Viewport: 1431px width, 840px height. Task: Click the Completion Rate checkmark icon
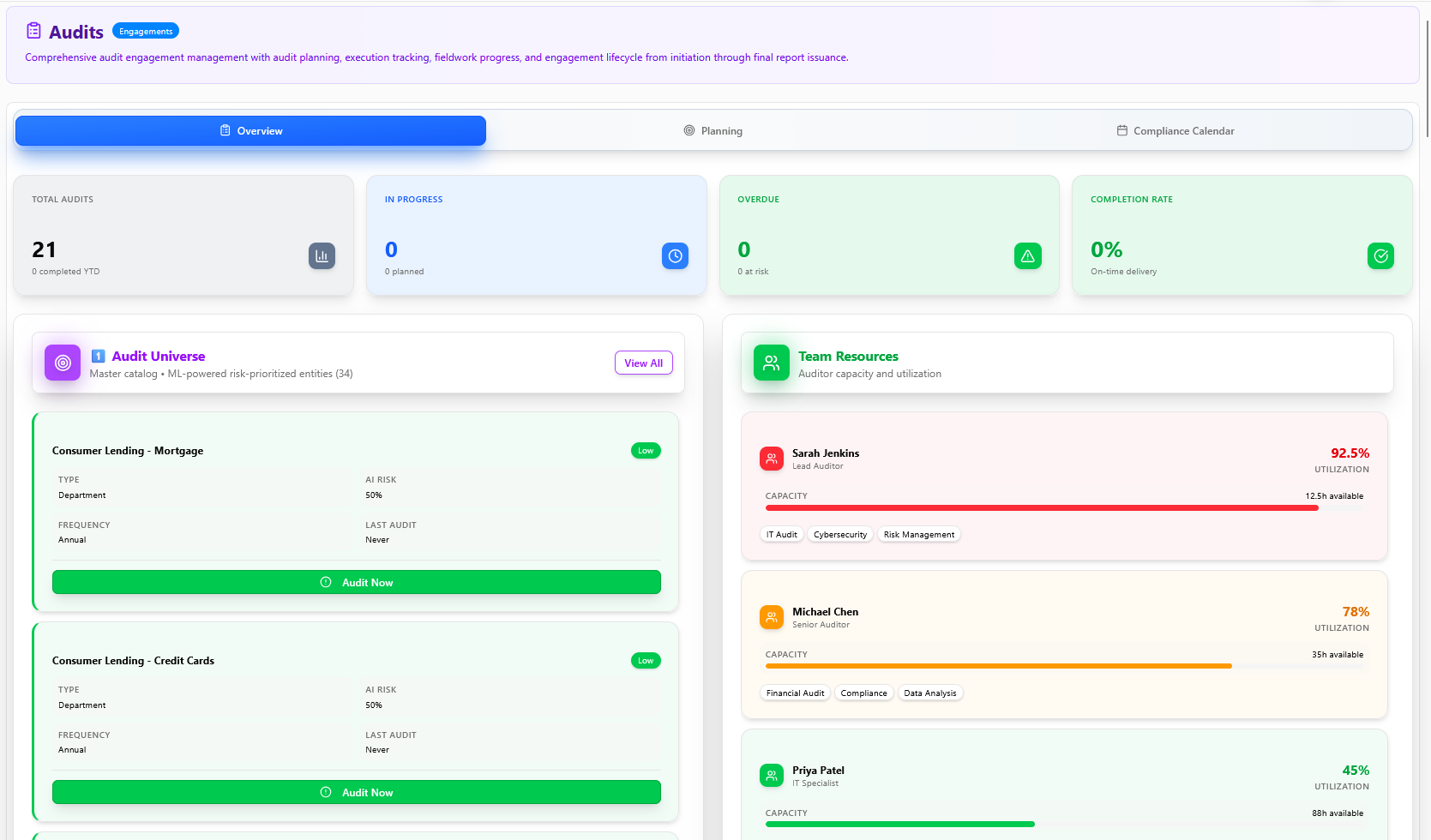[1380, 255]
